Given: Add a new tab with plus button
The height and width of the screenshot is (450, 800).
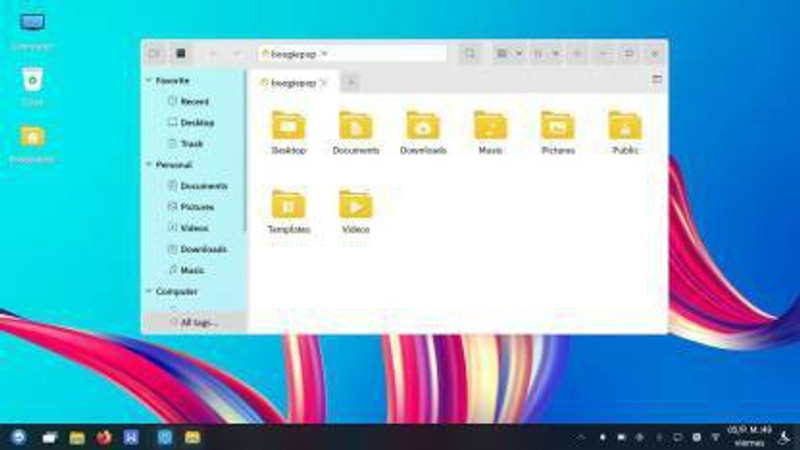Looking at the screenshot, I should pos(351,82).
